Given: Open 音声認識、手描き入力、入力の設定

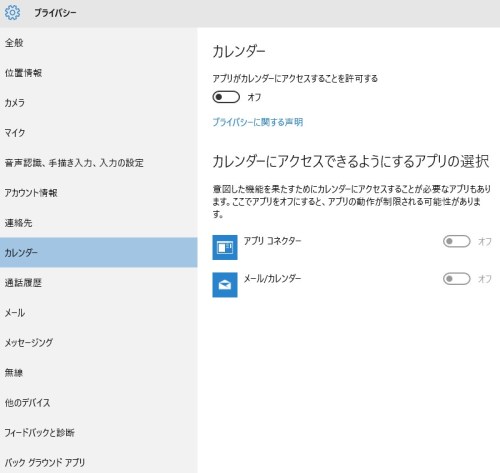Looking at the screenshot, I should [x=99, y=163].
